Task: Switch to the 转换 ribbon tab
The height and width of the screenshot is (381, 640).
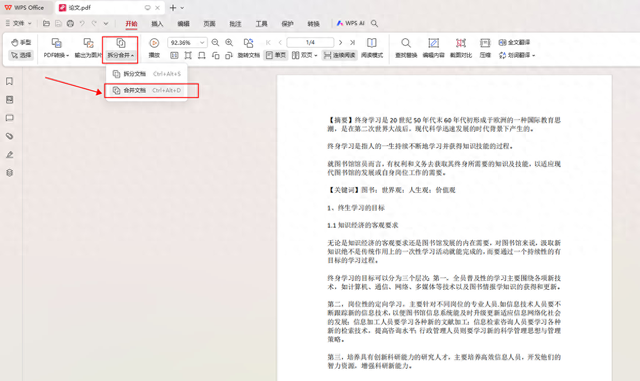Action: click(313, 24)
